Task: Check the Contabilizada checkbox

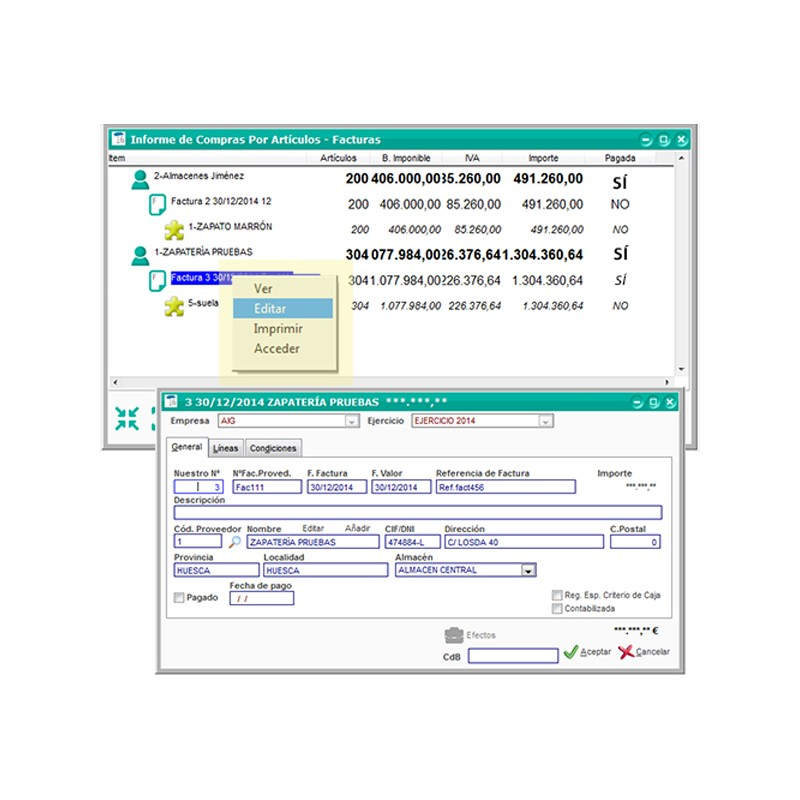Action: click(x=557, y=608)
